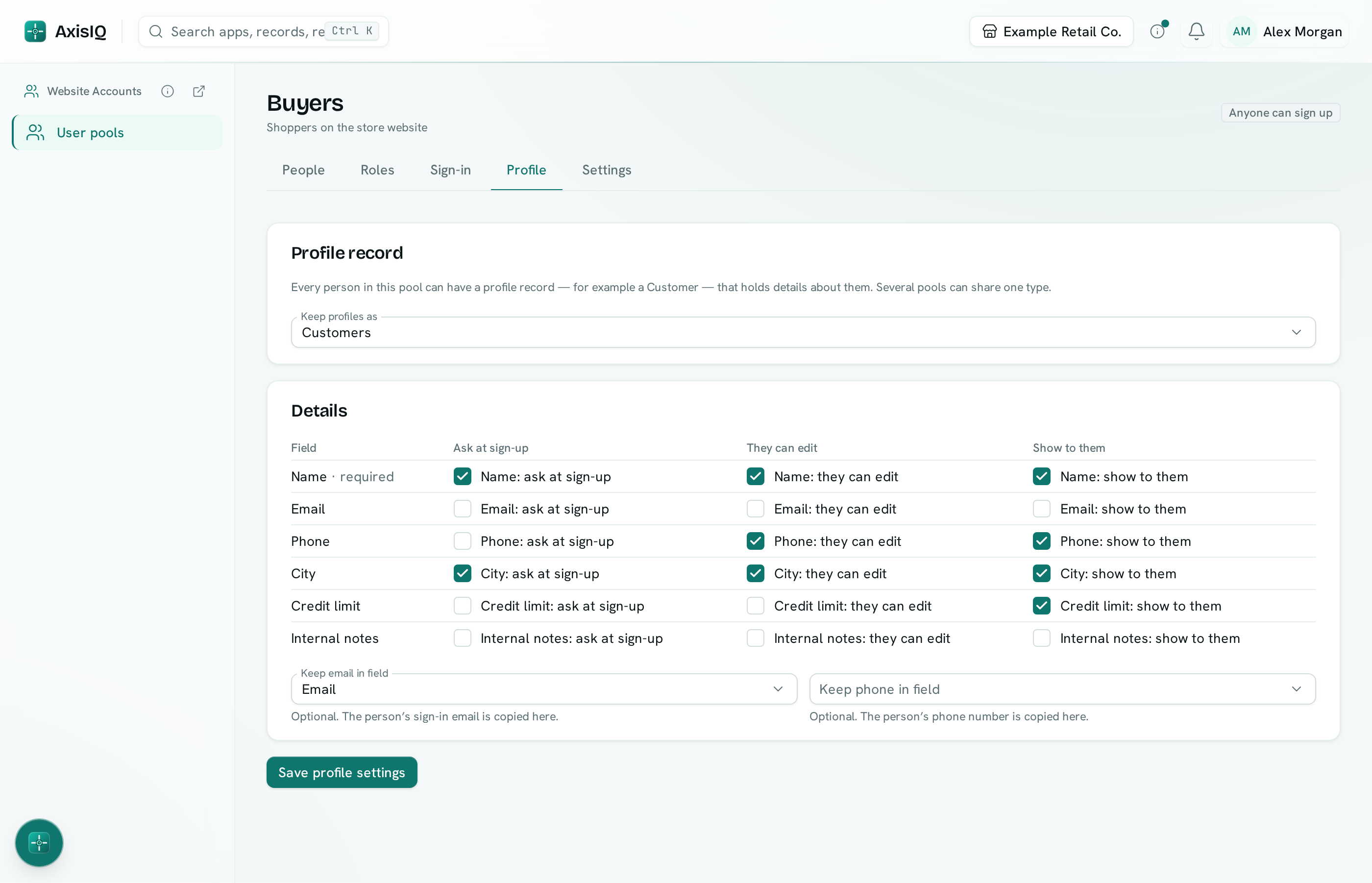Click the User pools people icon

pos(36,132)
